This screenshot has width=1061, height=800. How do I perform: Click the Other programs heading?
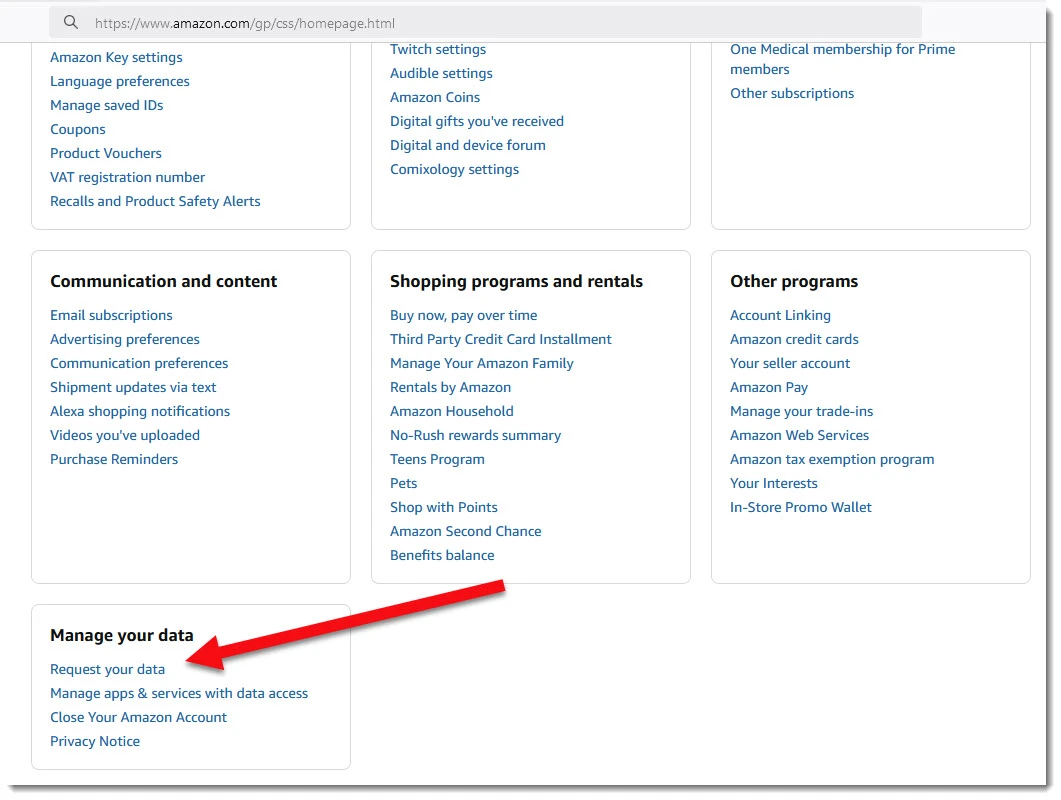(x=794, y=282)
